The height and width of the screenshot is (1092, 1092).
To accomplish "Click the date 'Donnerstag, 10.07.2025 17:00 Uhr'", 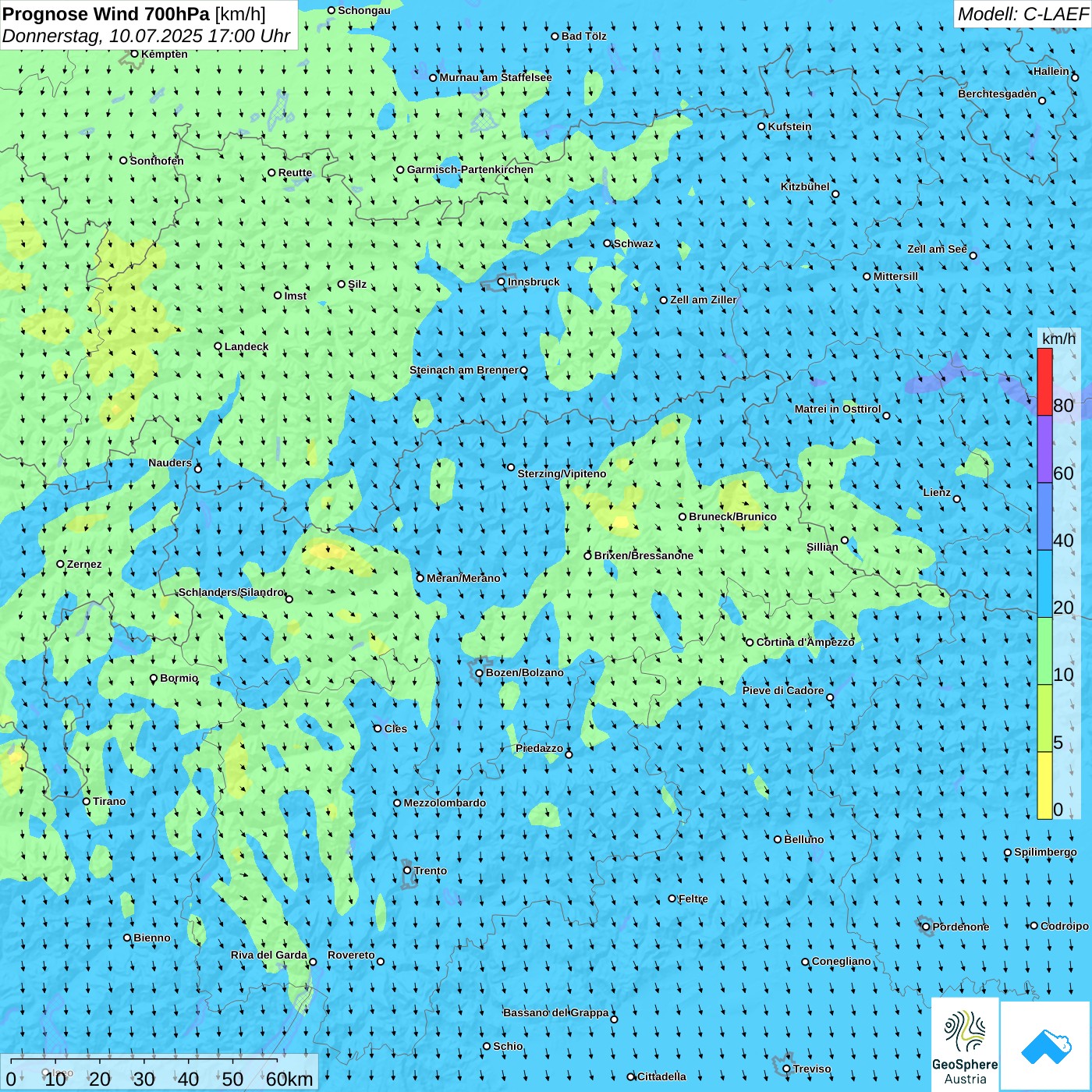I will coord(147,36).
